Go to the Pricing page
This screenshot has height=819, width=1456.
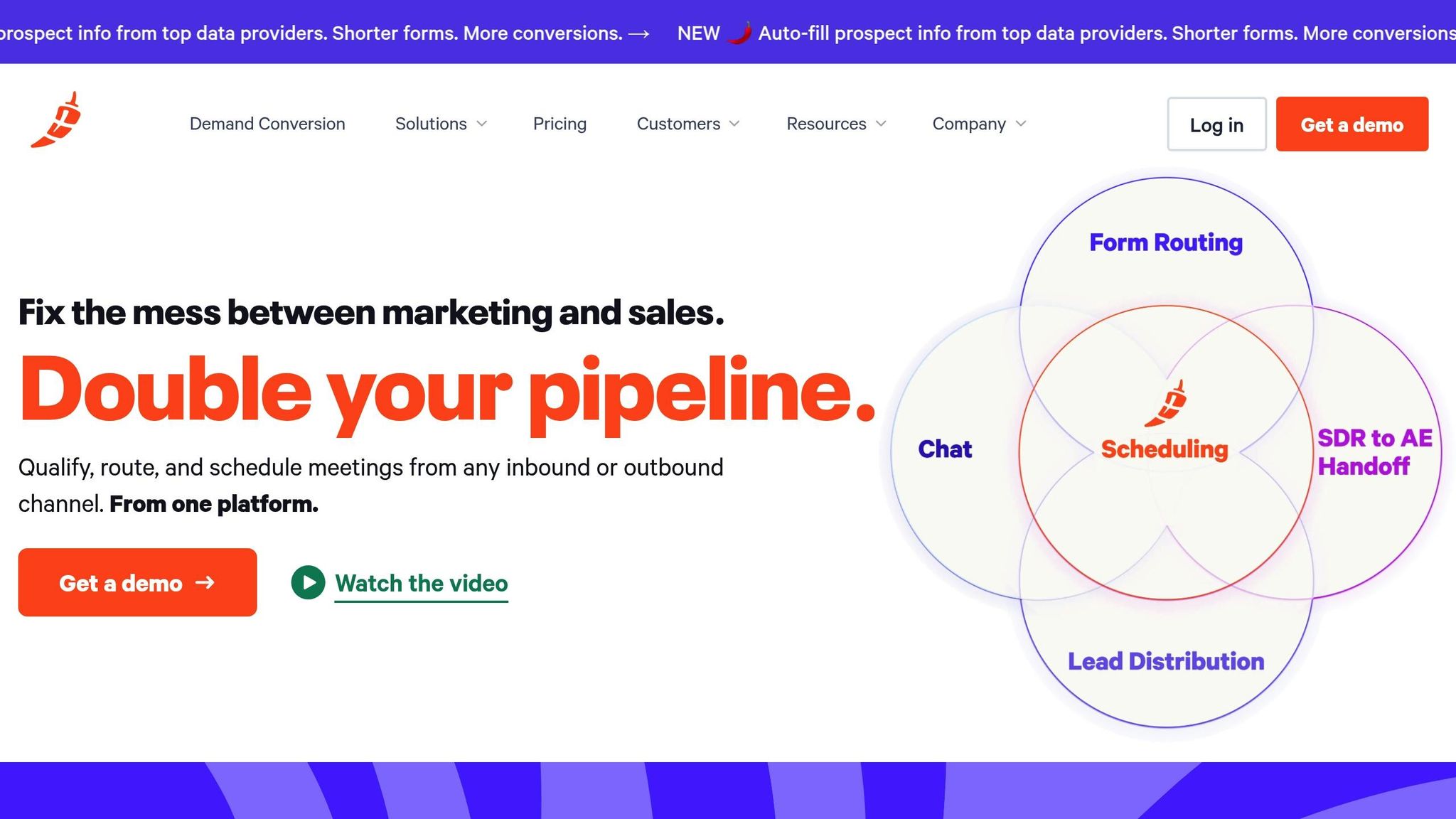pos(560,124)
